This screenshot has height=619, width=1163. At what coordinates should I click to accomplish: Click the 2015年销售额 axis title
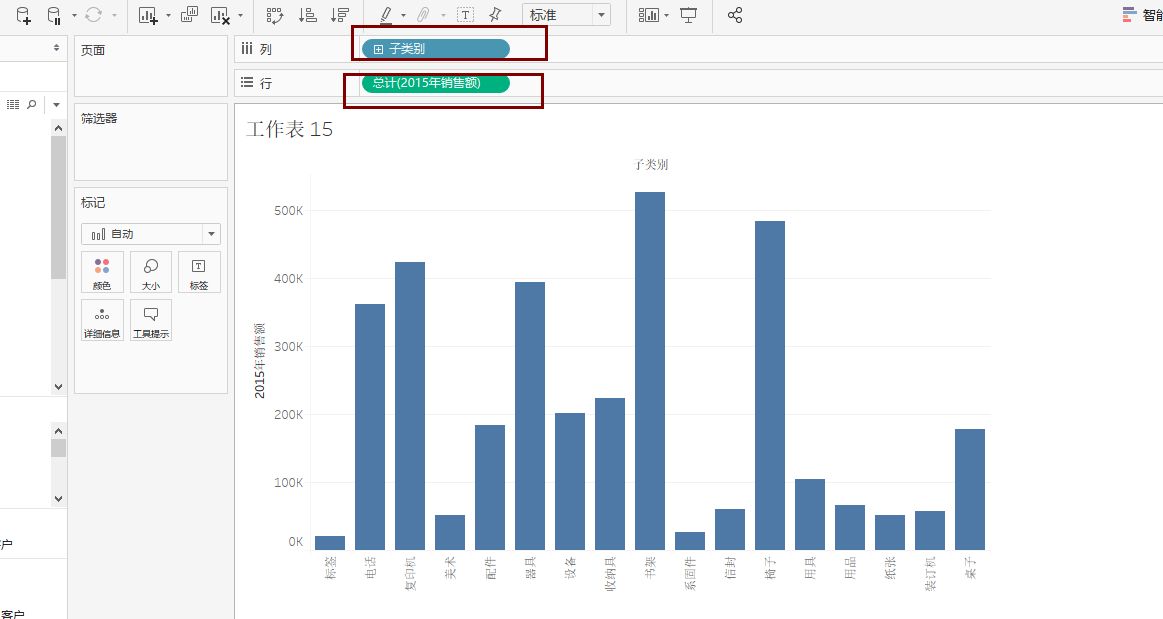pos(259,361)
